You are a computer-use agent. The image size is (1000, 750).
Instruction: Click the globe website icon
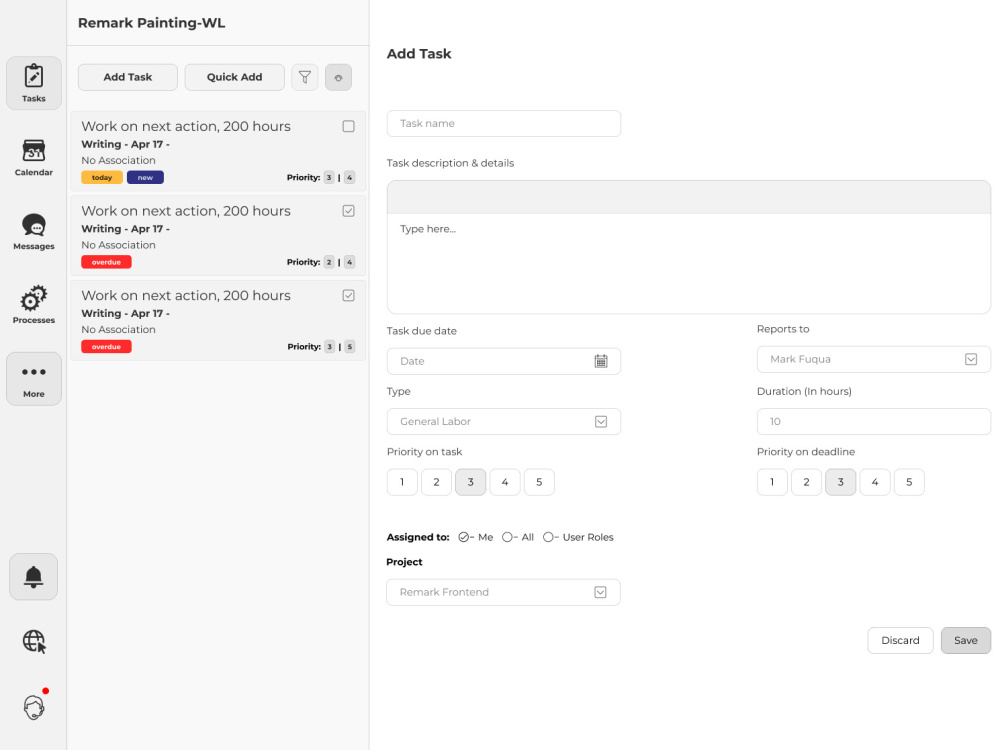click(x=34, y=641)
